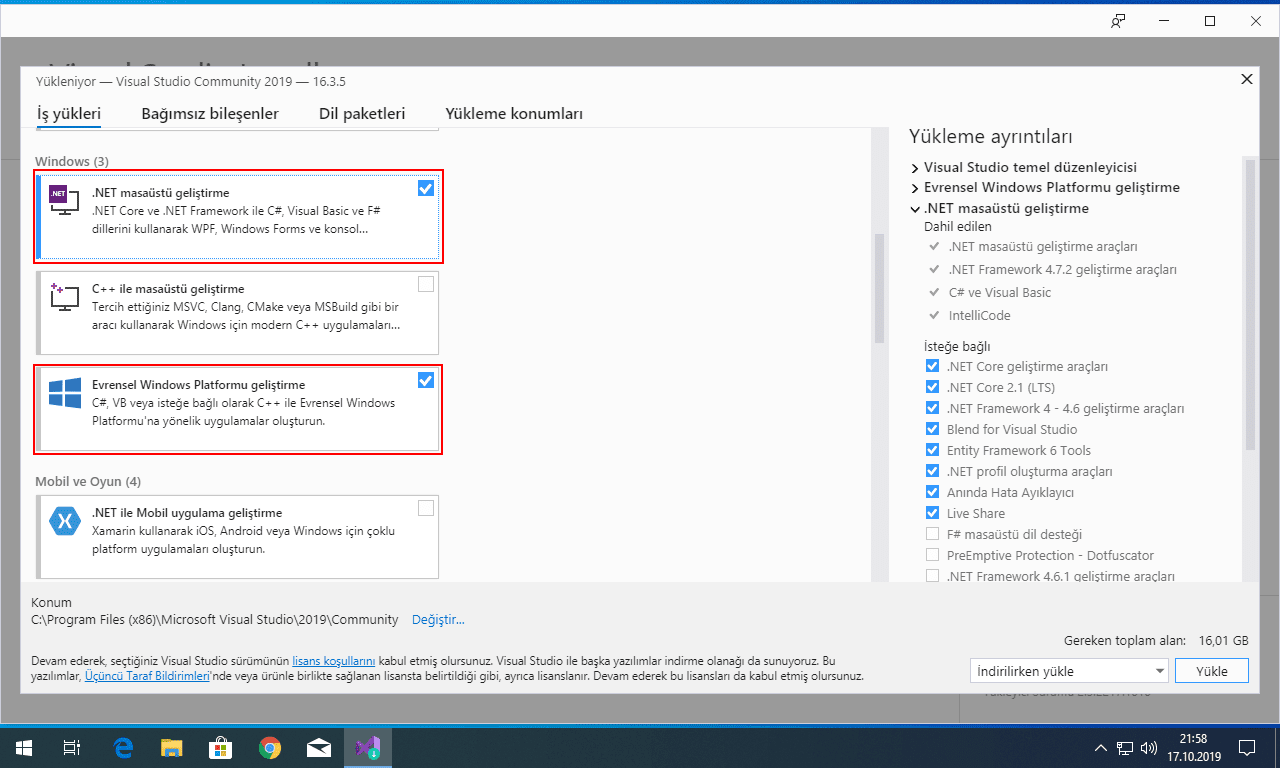This screenshot has height=768, width=1280.
Task: Click the .NET ile Mobil uygulama geliştirme title
Action: point(187,513)
